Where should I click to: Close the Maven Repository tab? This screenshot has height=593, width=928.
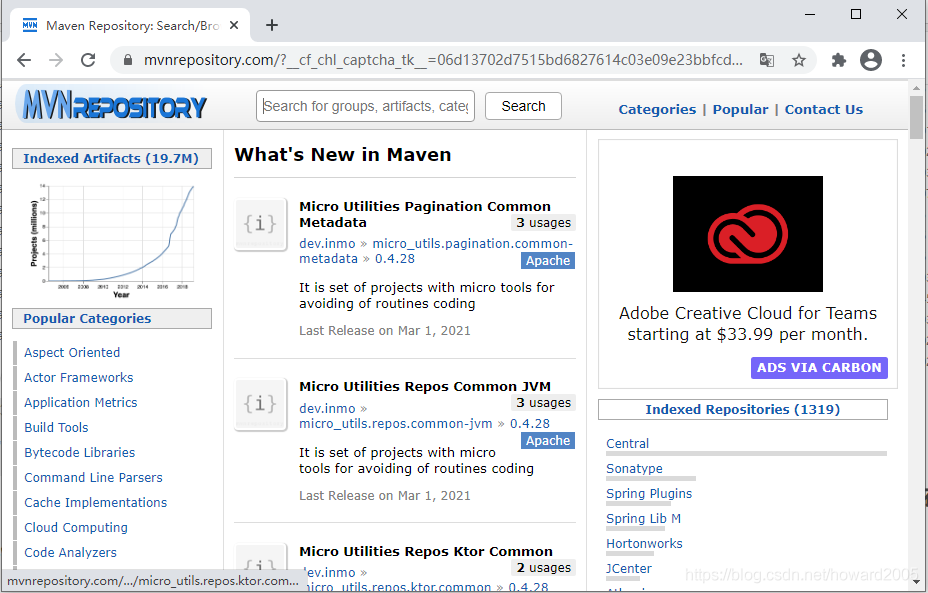point(234,25)
